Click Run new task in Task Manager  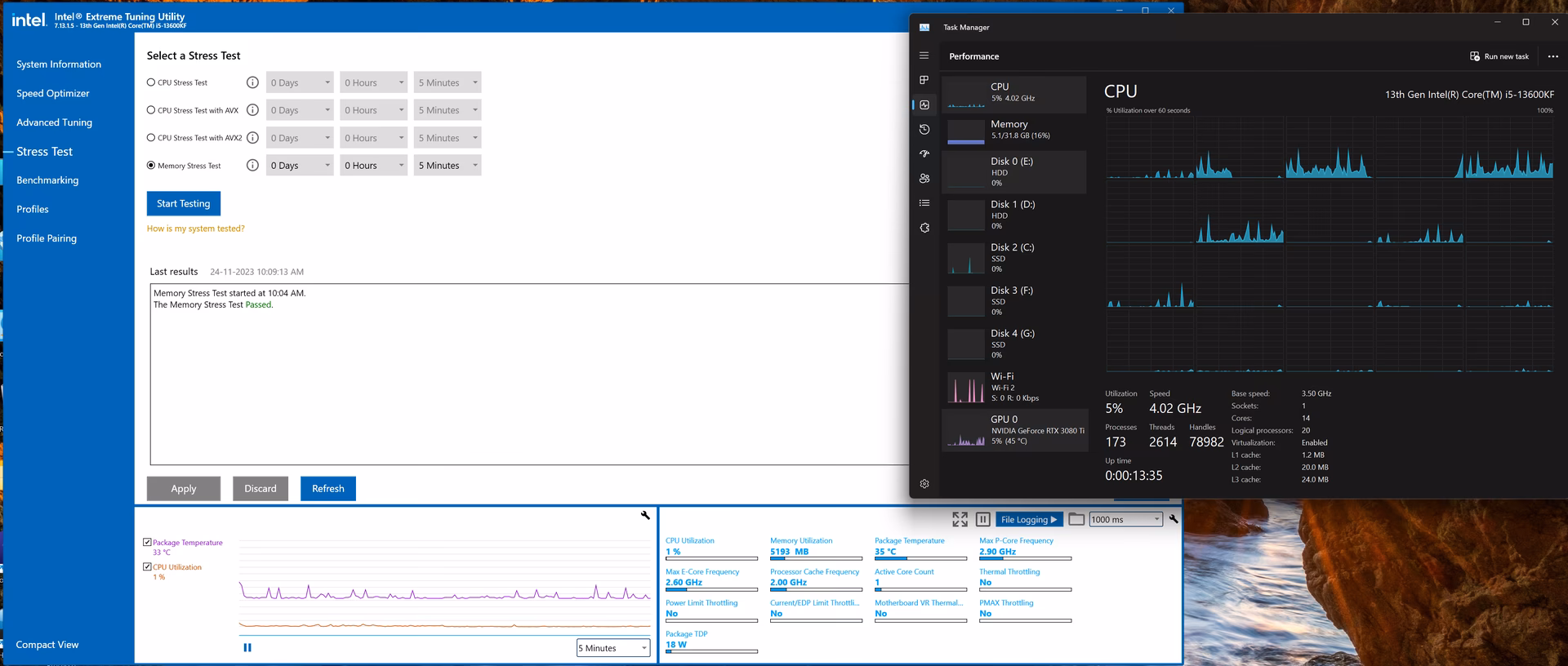pos(1499,56)
